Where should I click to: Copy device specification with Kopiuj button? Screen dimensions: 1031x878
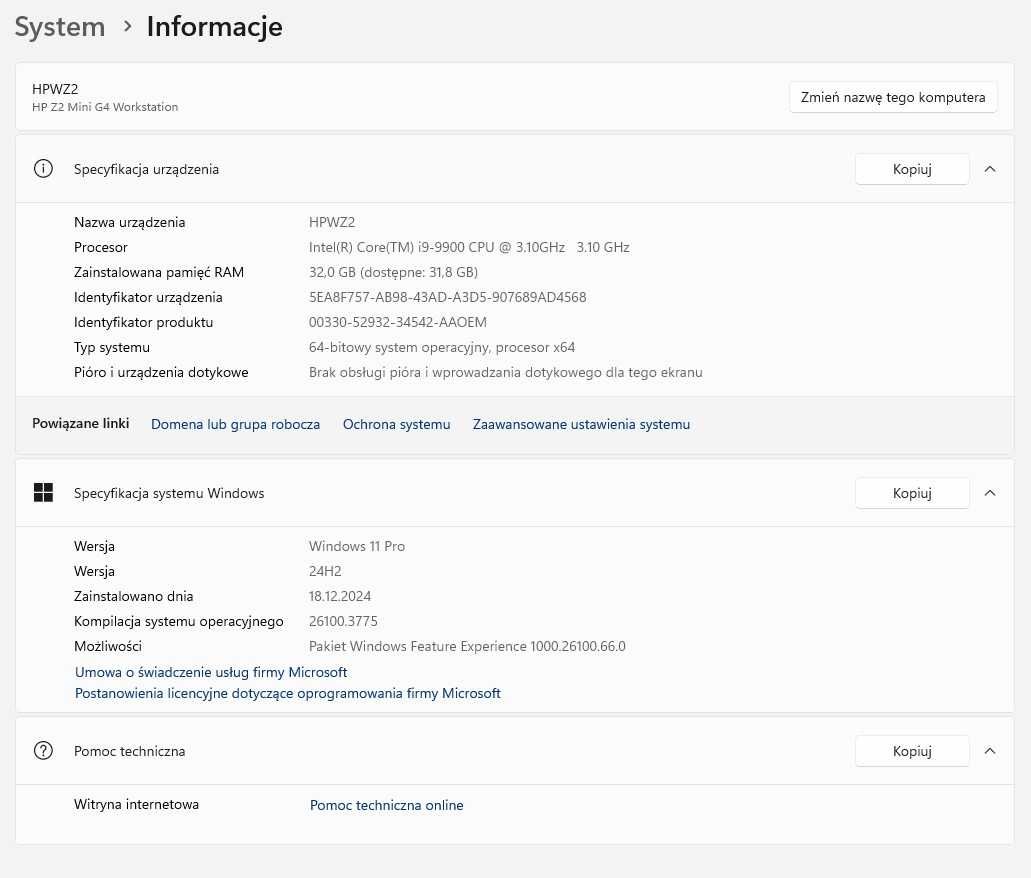click(x=912, y=169)
